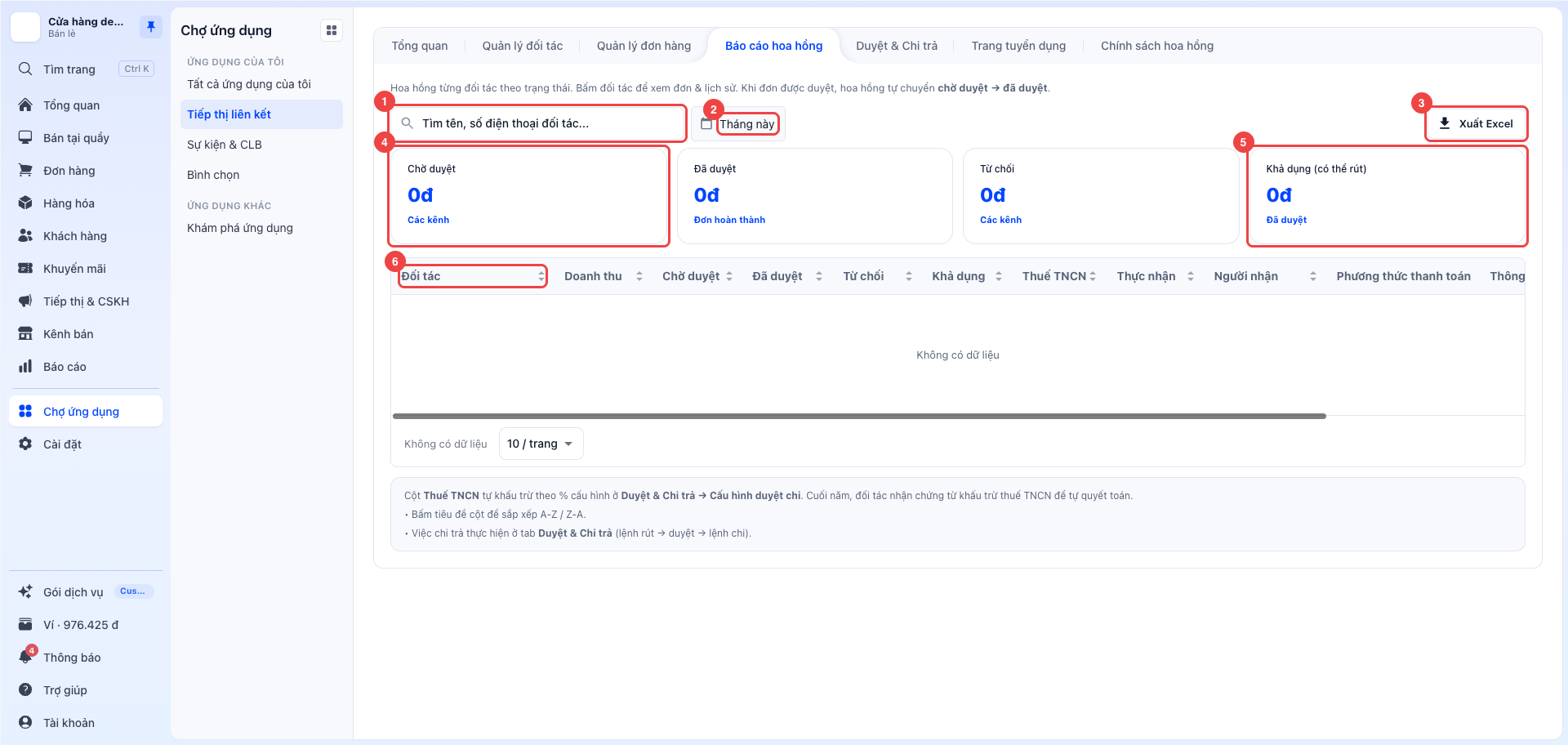Switch to the Tổng quan tab
The image size is (1568, 745).
[420, 46]
